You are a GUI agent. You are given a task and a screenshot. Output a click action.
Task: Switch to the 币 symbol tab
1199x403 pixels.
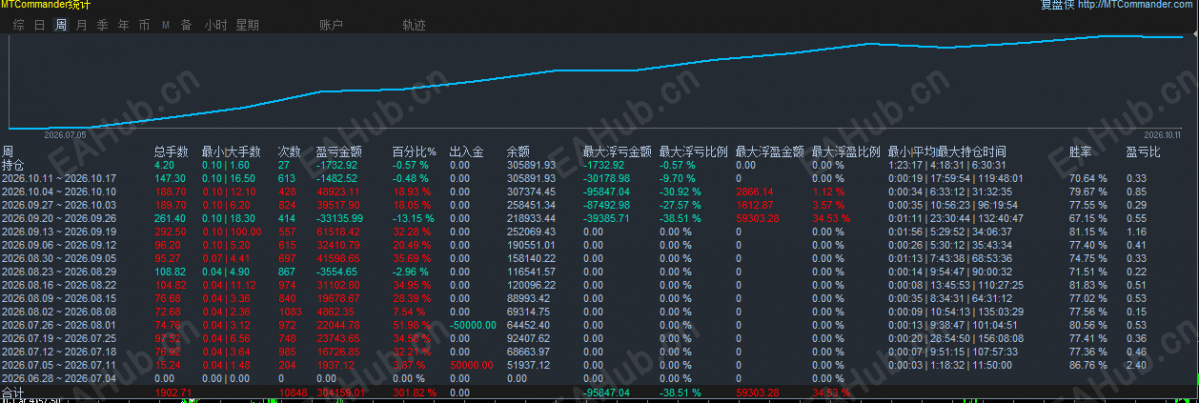[x=144, y=25]
